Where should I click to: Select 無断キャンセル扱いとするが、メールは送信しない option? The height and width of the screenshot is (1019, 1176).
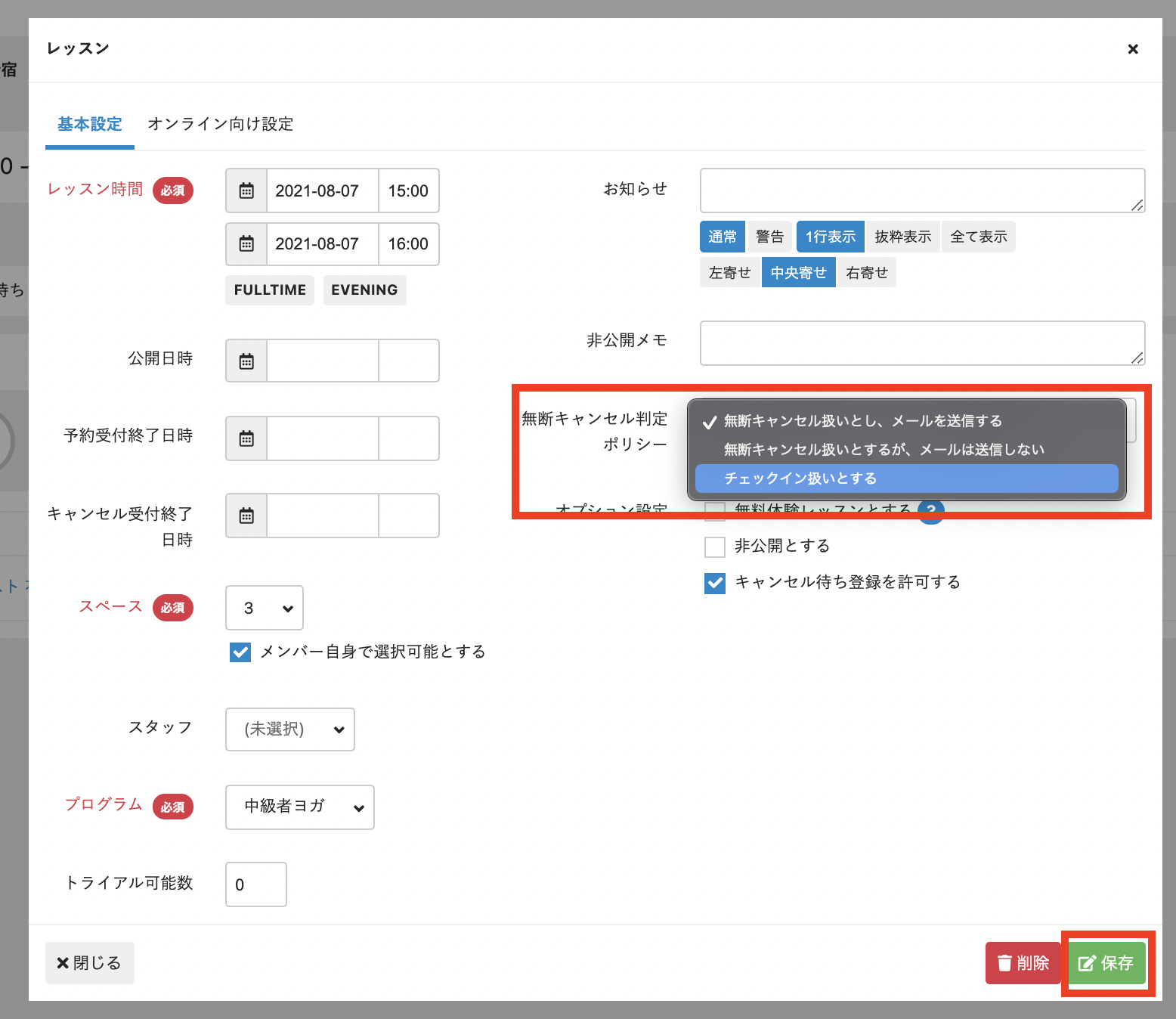coord(906,450)
